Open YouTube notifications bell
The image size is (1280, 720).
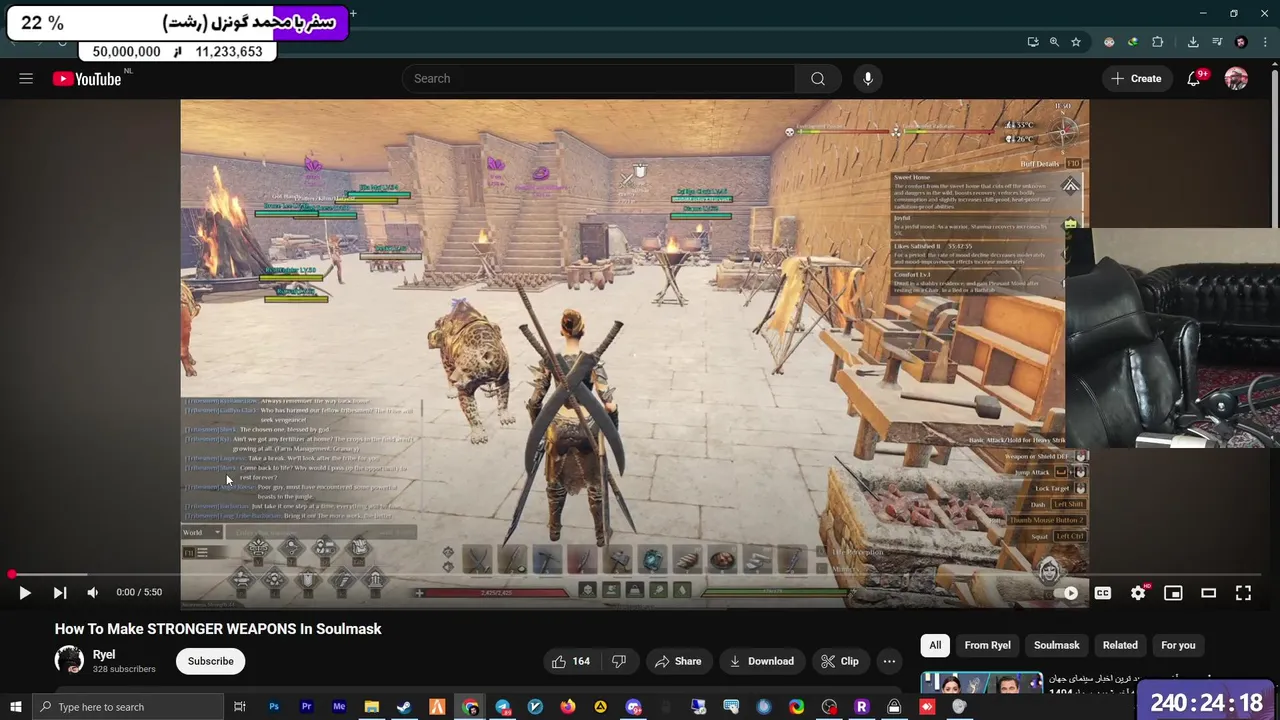pos(1193,79)
